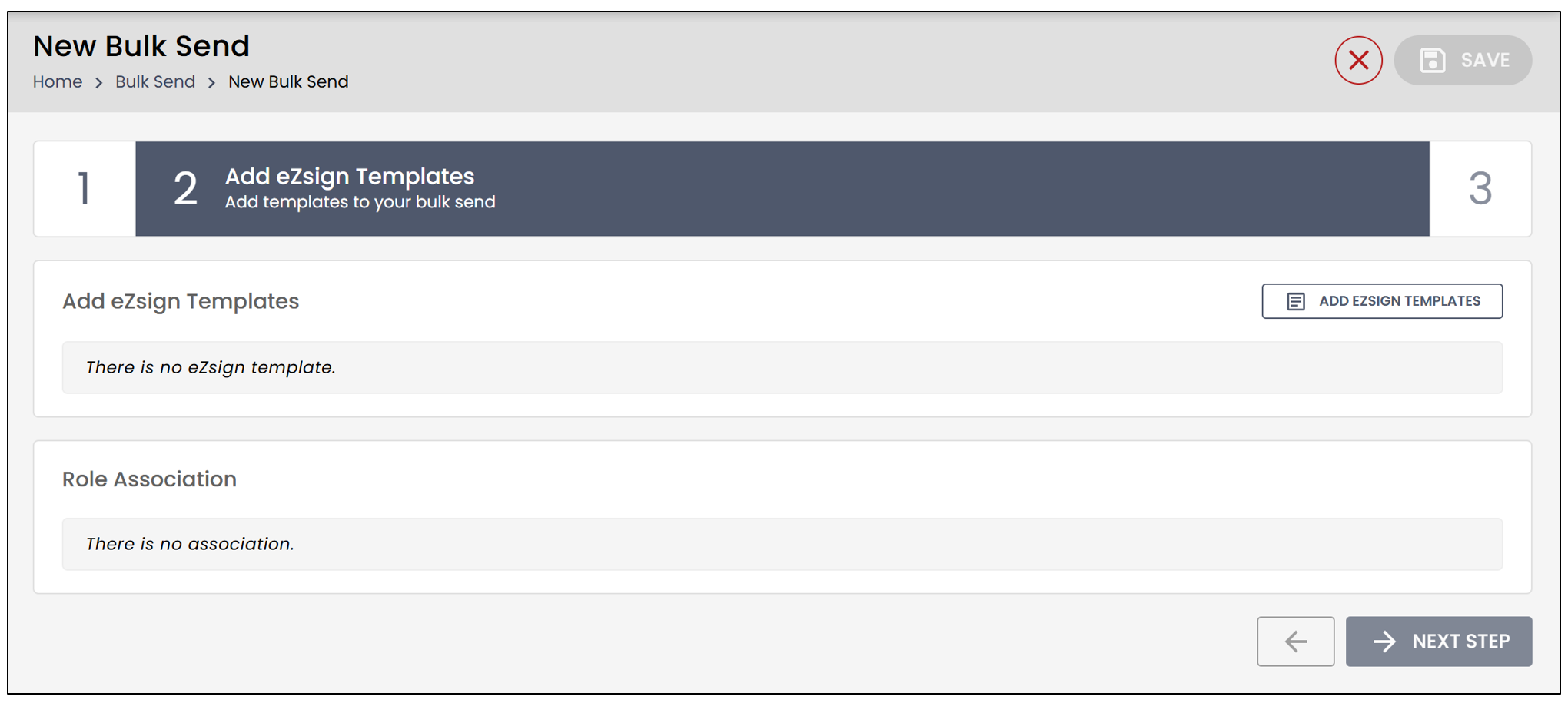Click the left arrow previous step button
Image resolution: width=1568 pixels, height=703 pixels.
[x=1295, y=641]
